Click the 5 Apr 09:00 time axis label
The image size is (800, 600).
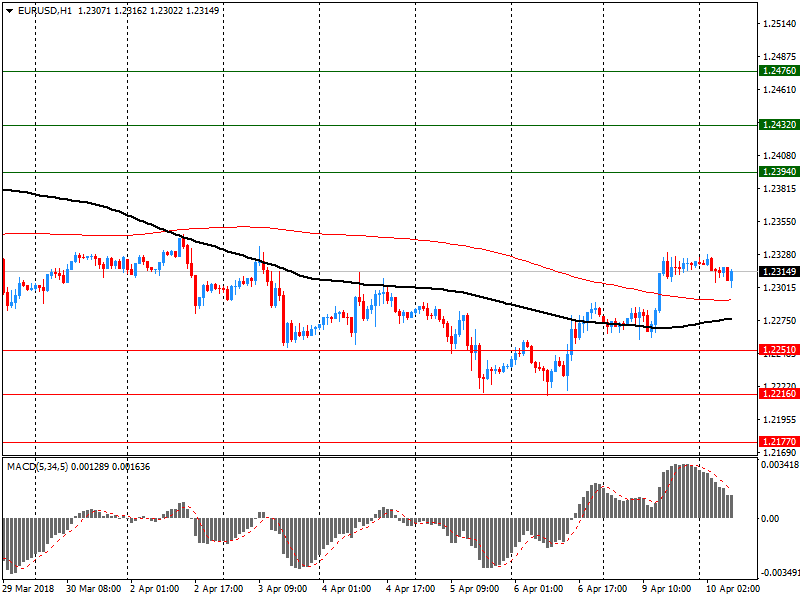[x=474, y=588]
